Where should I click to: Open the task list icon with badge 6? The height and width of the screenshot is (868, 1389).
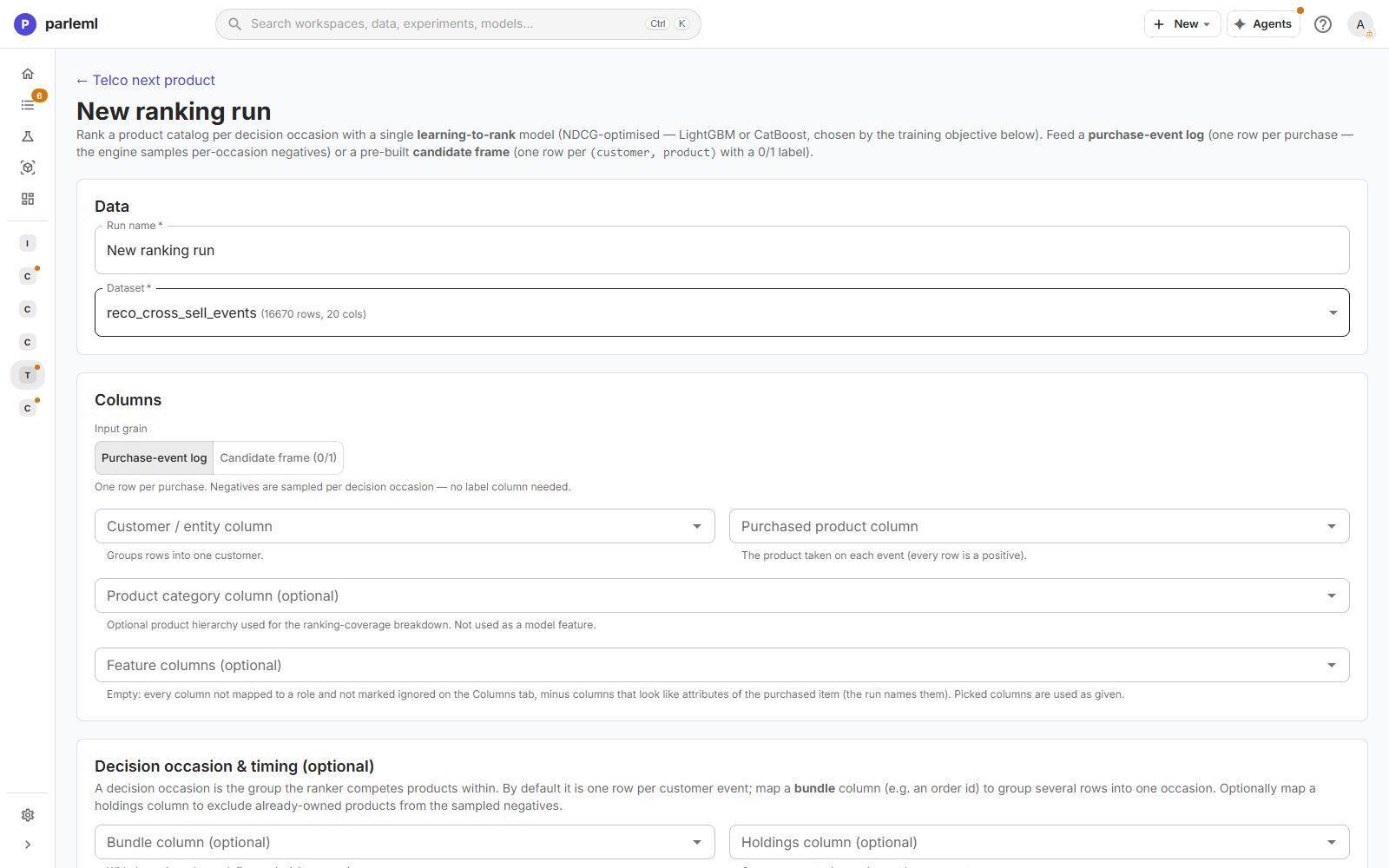pyautogui.click(x=28, y=105)
